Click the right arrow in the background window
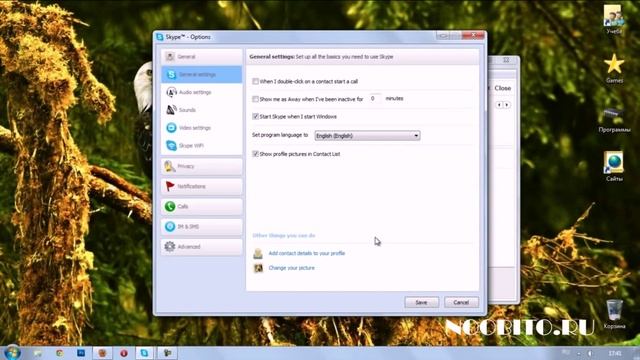This screenshot has height=360, width=640. pos(507,105)
